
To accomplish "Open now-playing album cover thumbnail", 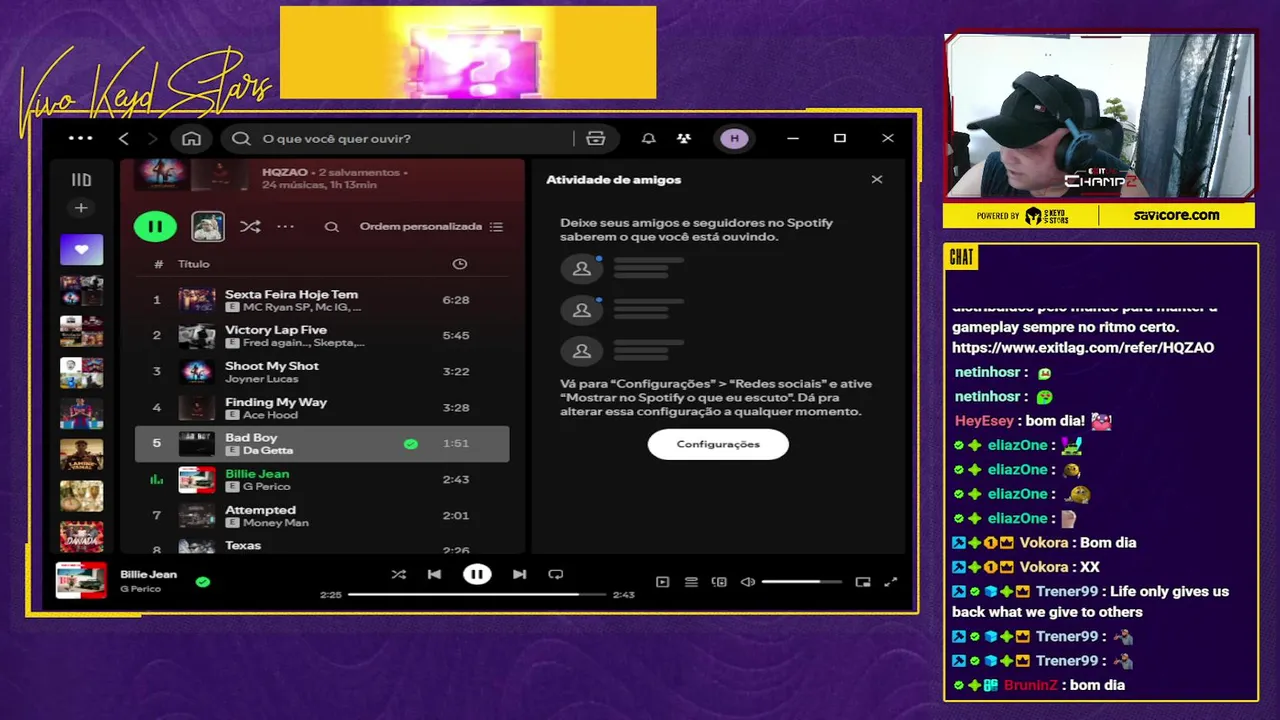I will 81,580.
